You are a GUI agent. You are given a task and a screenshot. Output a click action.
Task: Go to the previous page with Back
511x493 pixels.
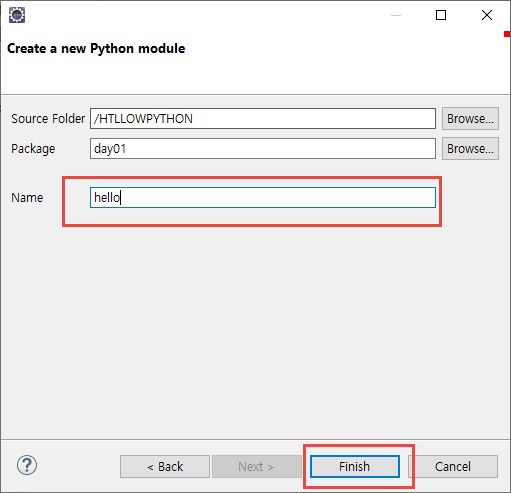click(165, 466)
